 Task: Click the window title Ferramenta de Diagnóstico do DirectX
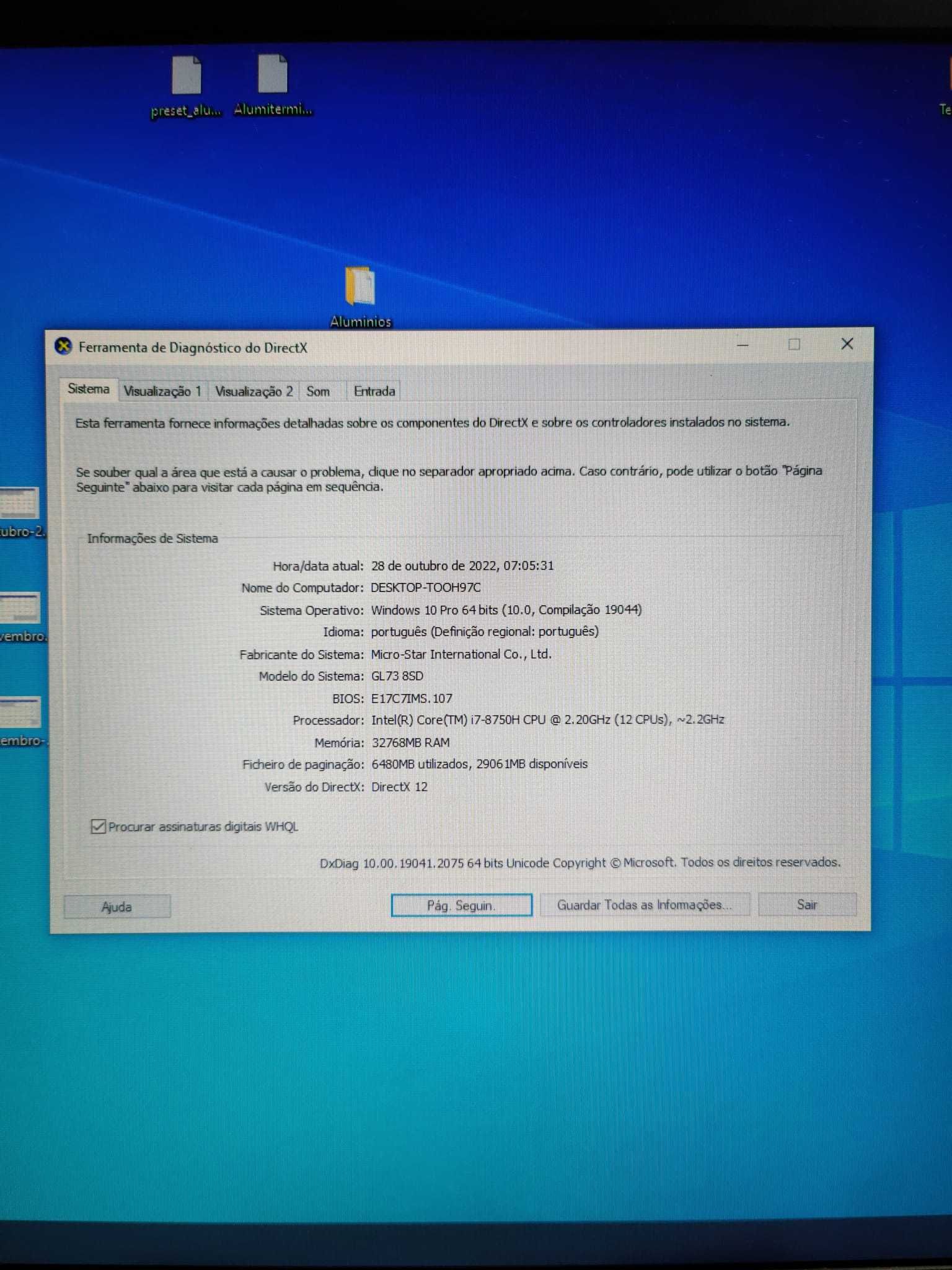click(x=193, y=347)
